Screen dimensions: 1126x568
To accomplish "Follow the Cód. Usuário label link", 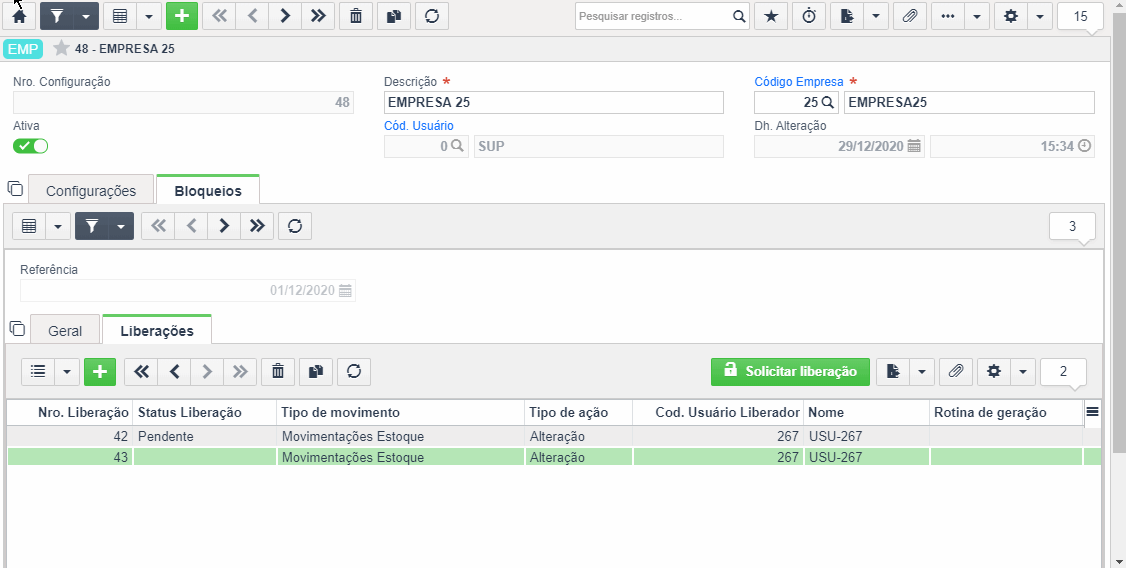I will [419, 126].
